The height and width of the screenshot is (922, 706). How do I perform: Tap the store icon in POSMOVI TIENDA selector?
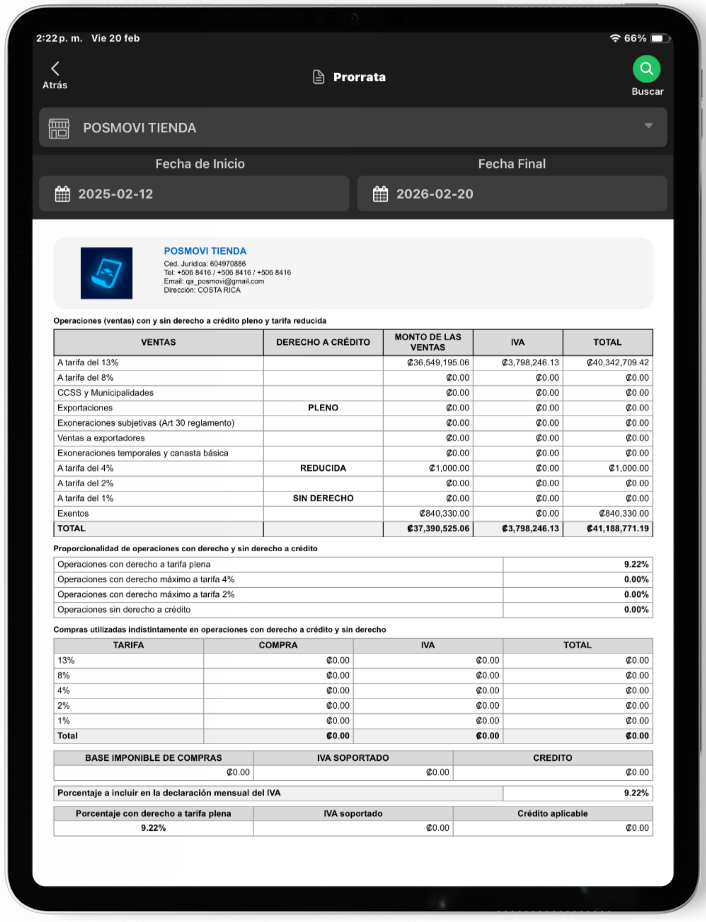(59, 128)
